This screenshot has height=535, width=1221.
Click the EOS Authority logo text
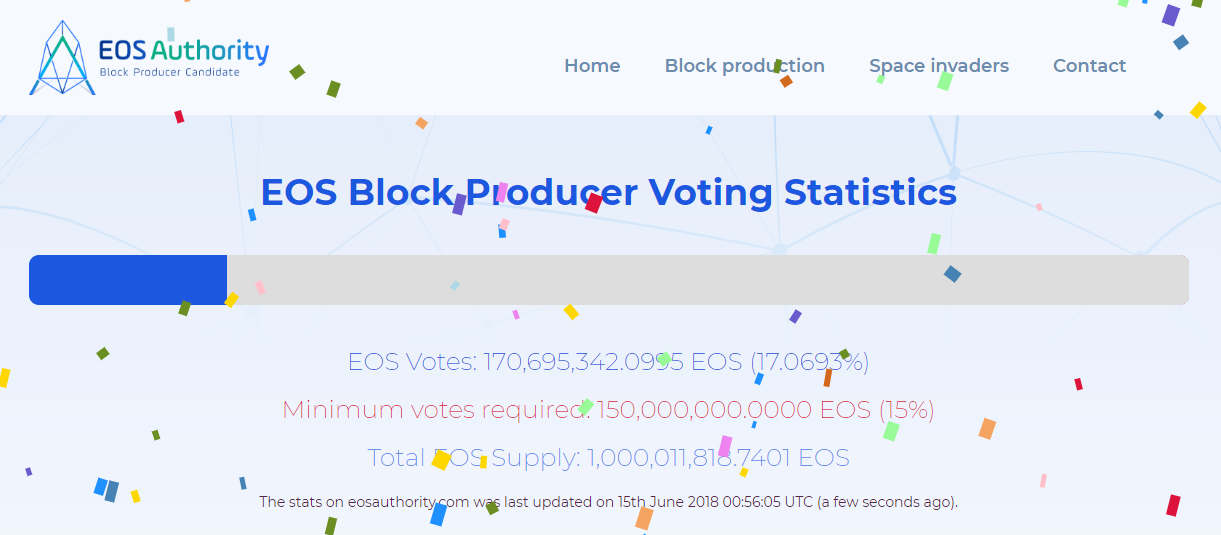[184, 50]
